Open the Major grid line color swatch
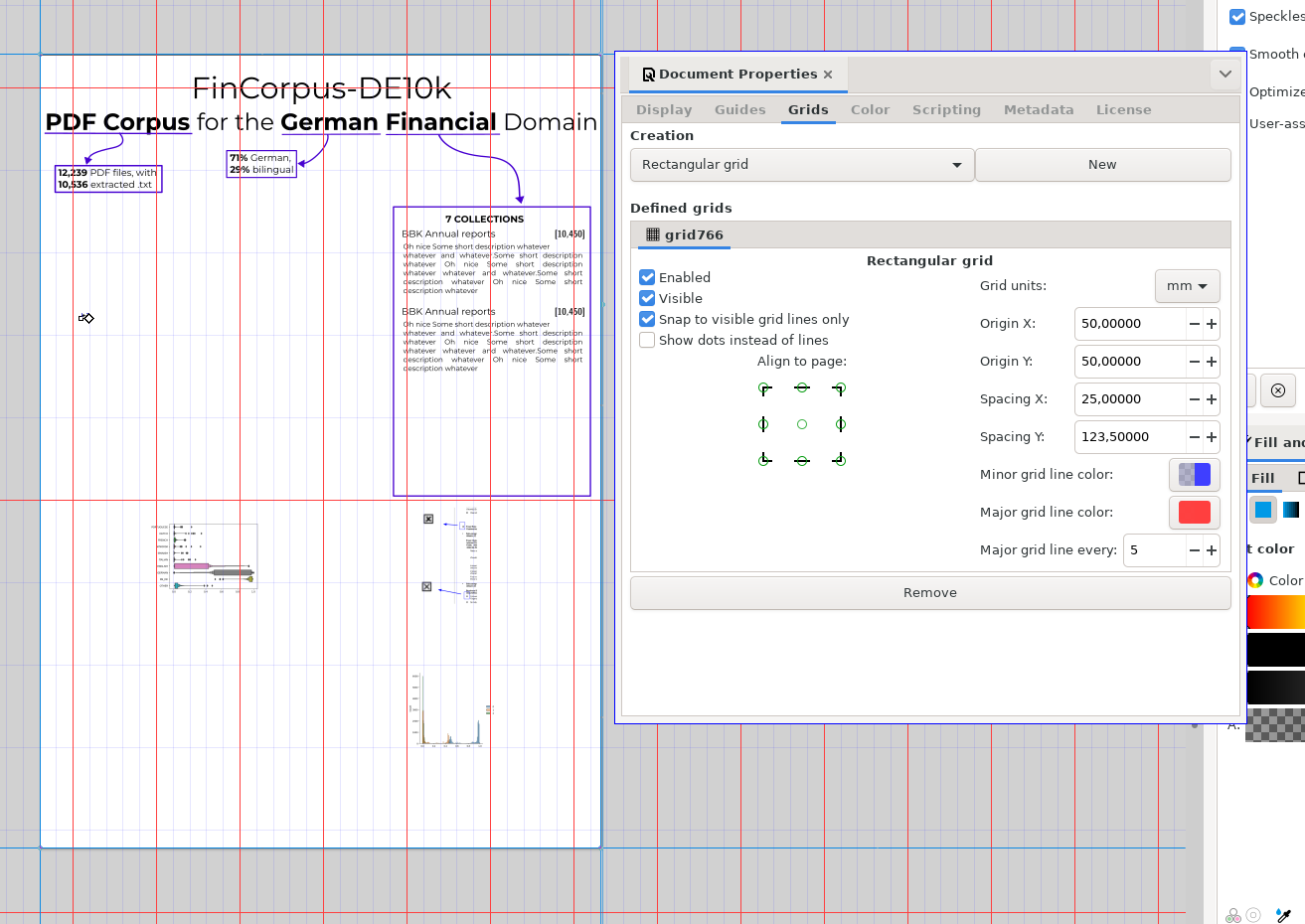Image resolution: width=1305 pixels, height=924 pixels. click(1194, 513)
